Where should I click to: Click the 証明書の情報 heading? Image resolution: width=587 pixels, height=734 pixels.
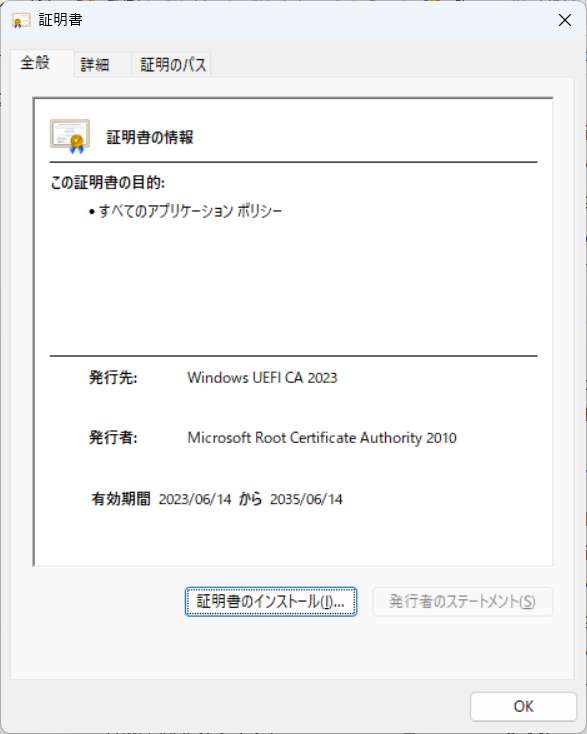pos(150,137)
